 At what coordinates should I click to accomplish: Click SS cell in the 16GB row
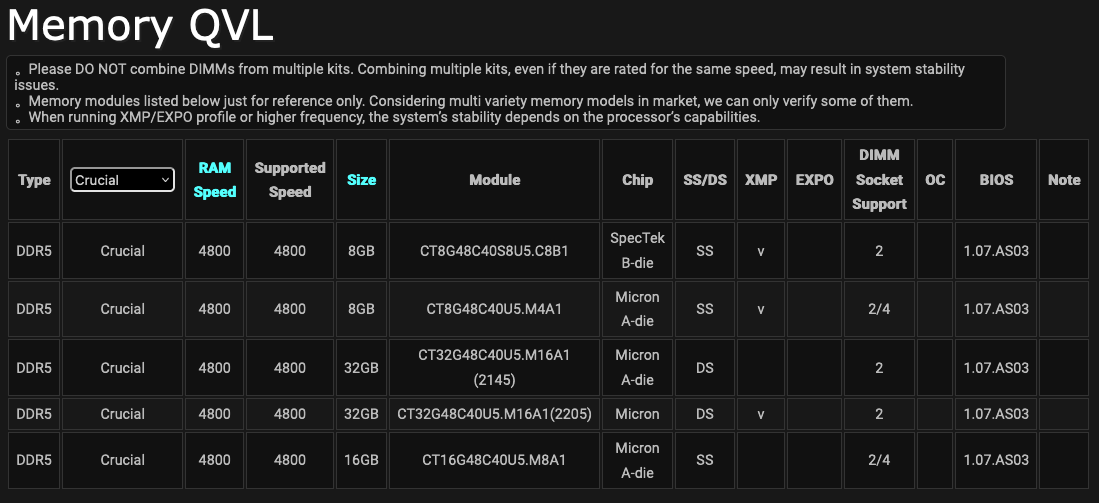click(x=705, y=460)
